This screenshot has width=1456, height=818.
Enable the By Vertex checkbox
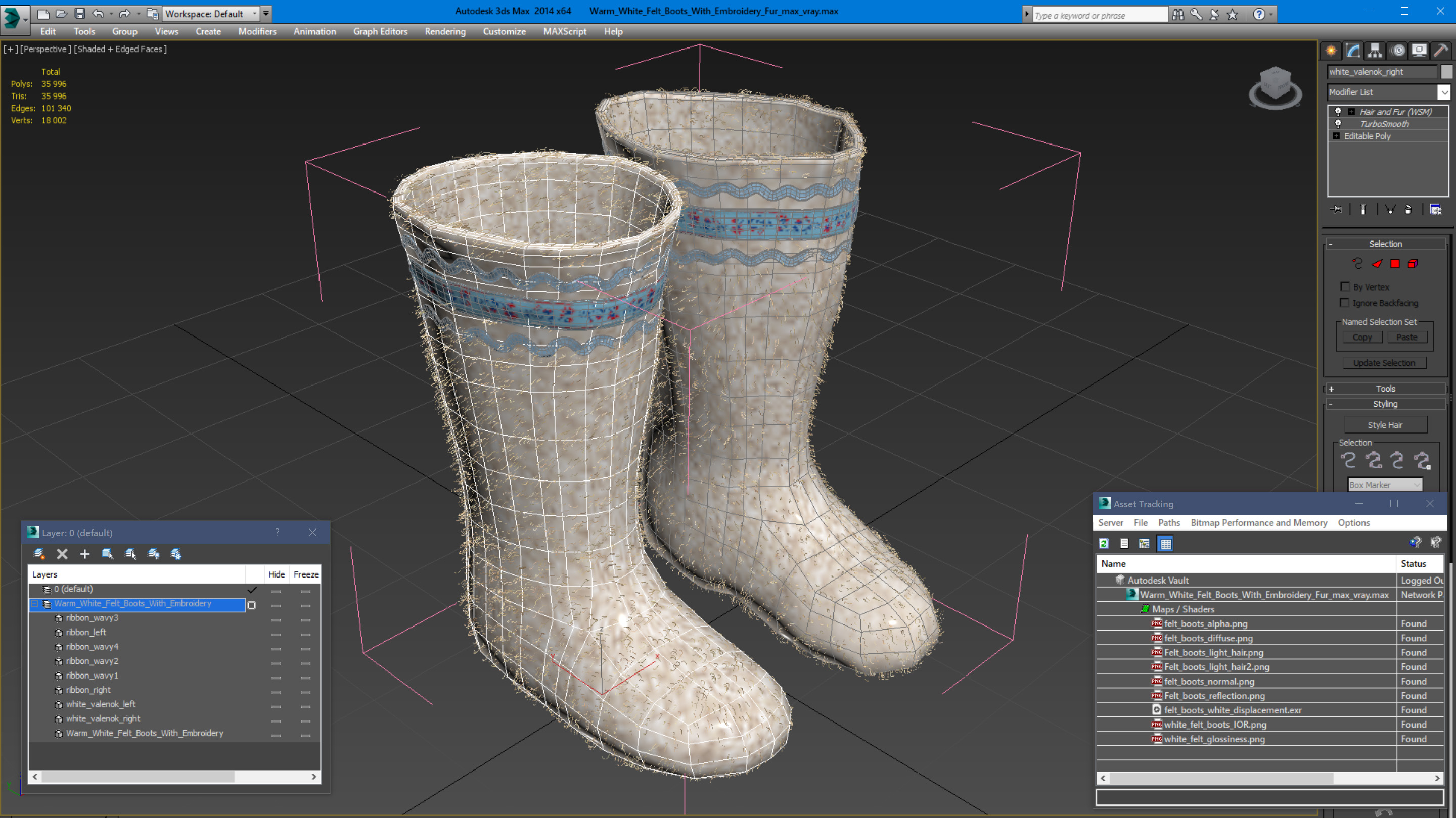tap(1345, 287)
